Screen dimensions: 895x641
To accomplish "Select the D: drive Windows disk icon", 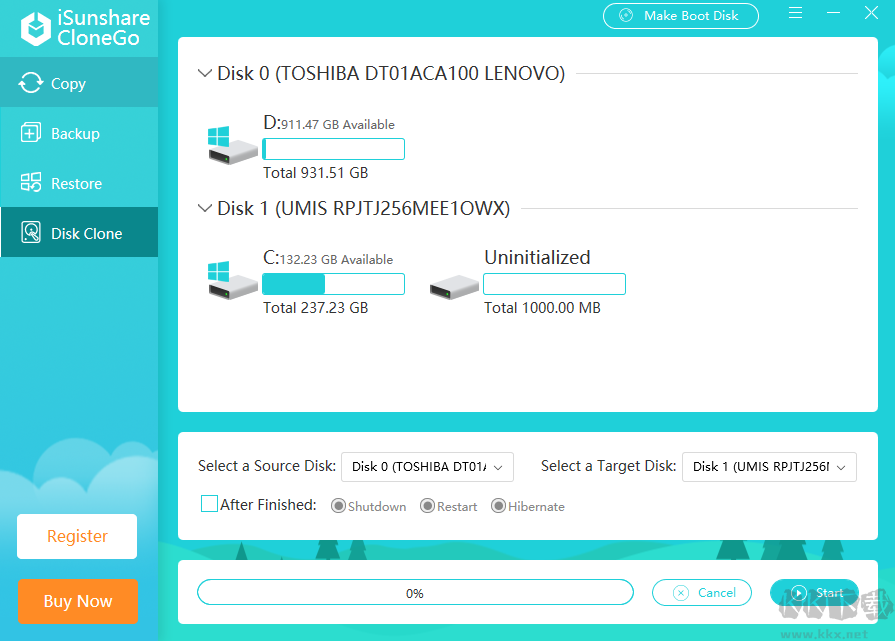I will pos(232,146).
